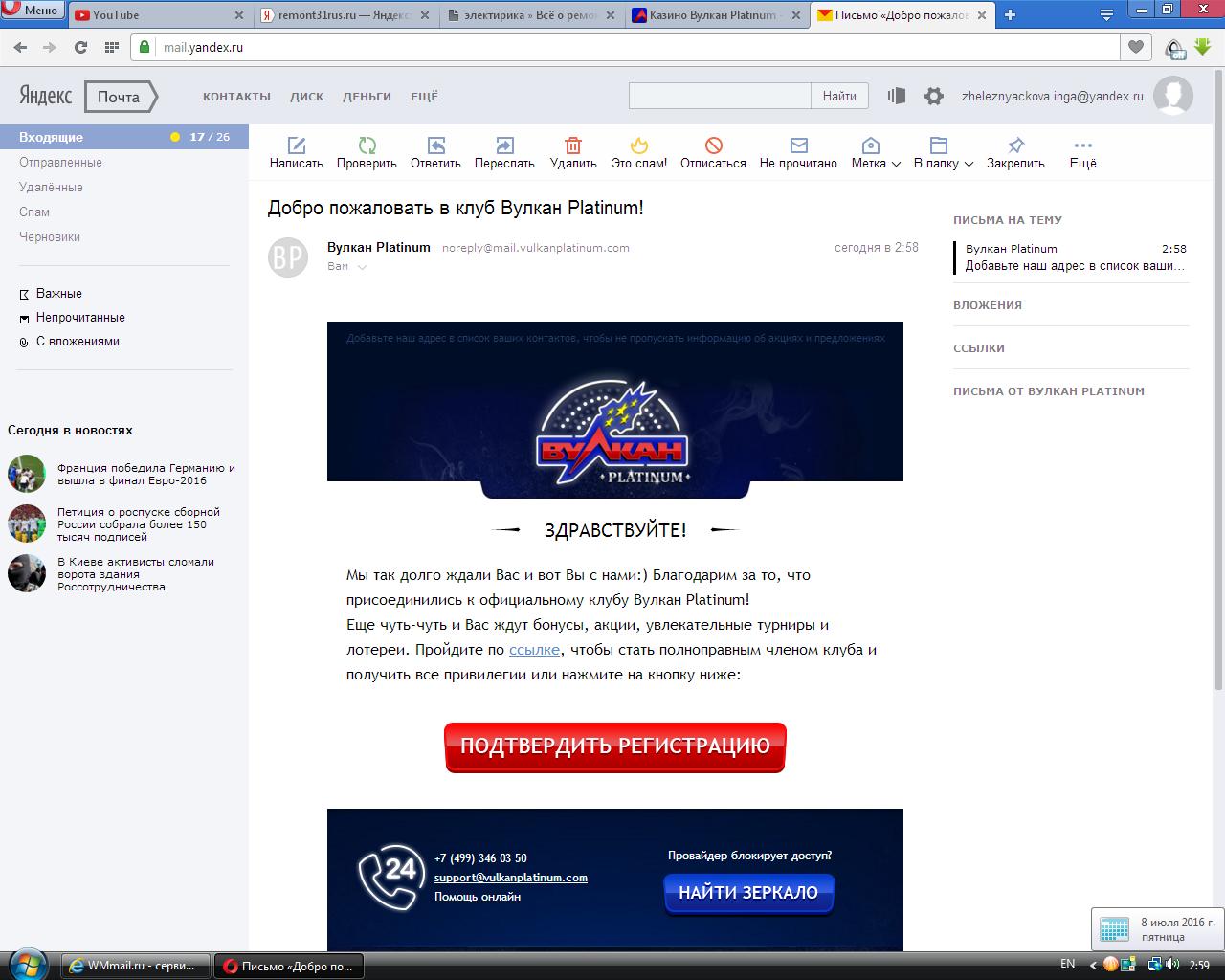This screenshot has height=980, width=1225.
Task: Open the В папку folder dropdown
Action: tap(943, 153)
